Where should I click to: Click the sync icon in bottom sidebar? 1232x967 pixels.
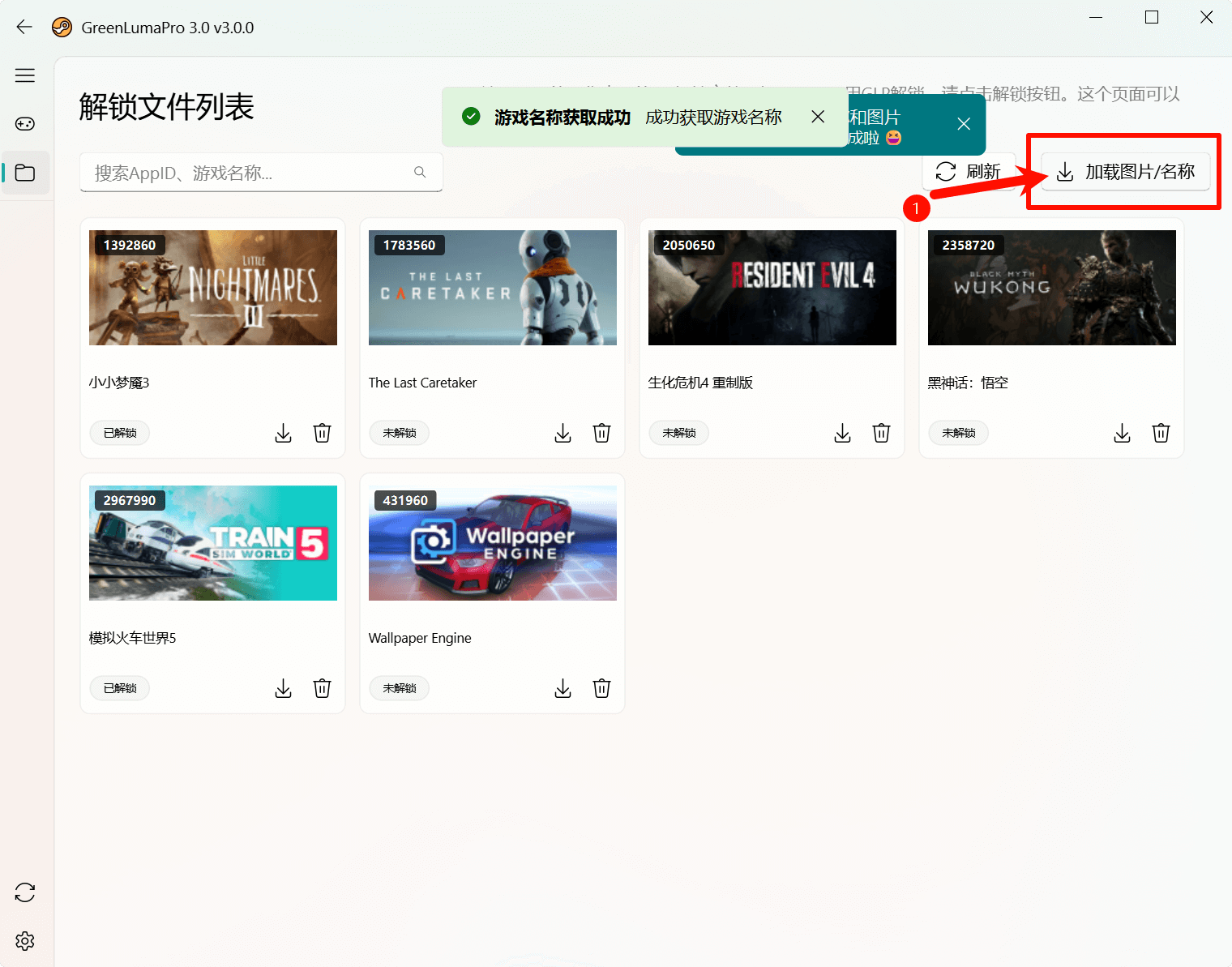coord(25,892)
